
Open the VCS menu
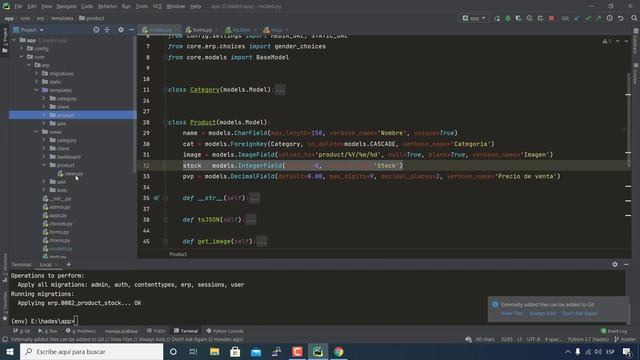(157, 6)
